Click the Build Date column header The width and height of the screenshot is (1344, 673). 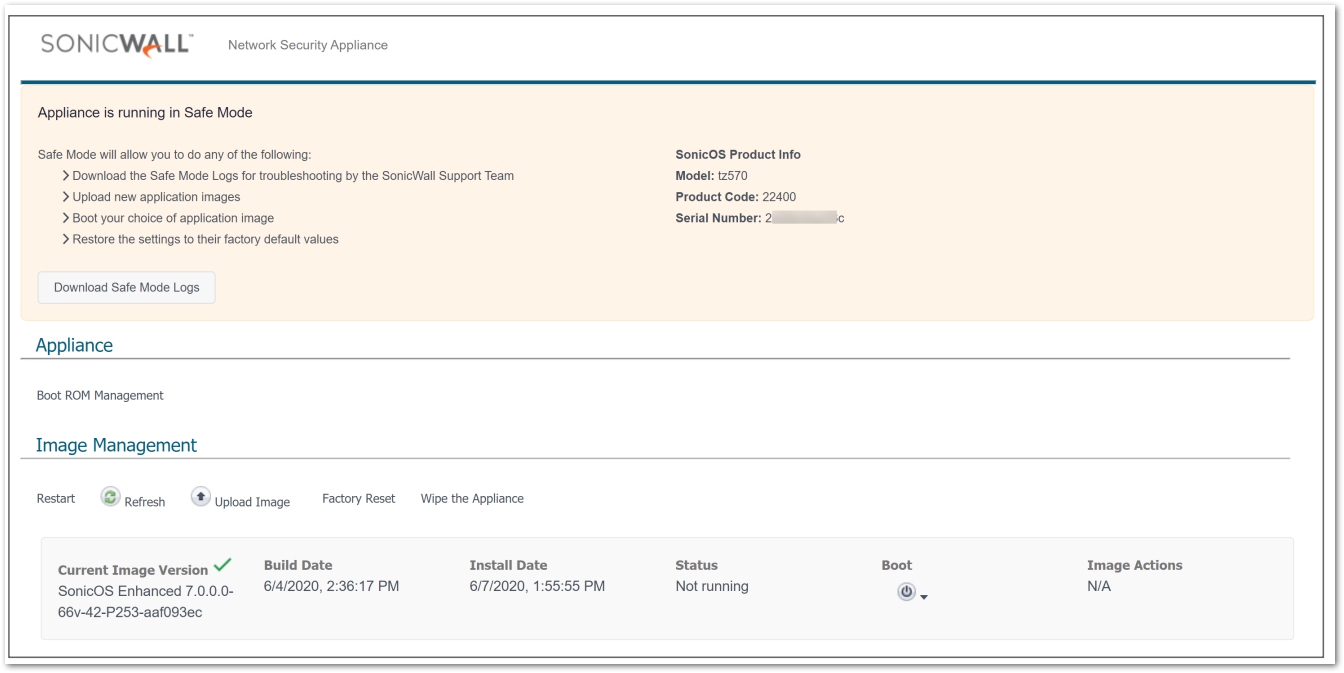pos(298,565)
